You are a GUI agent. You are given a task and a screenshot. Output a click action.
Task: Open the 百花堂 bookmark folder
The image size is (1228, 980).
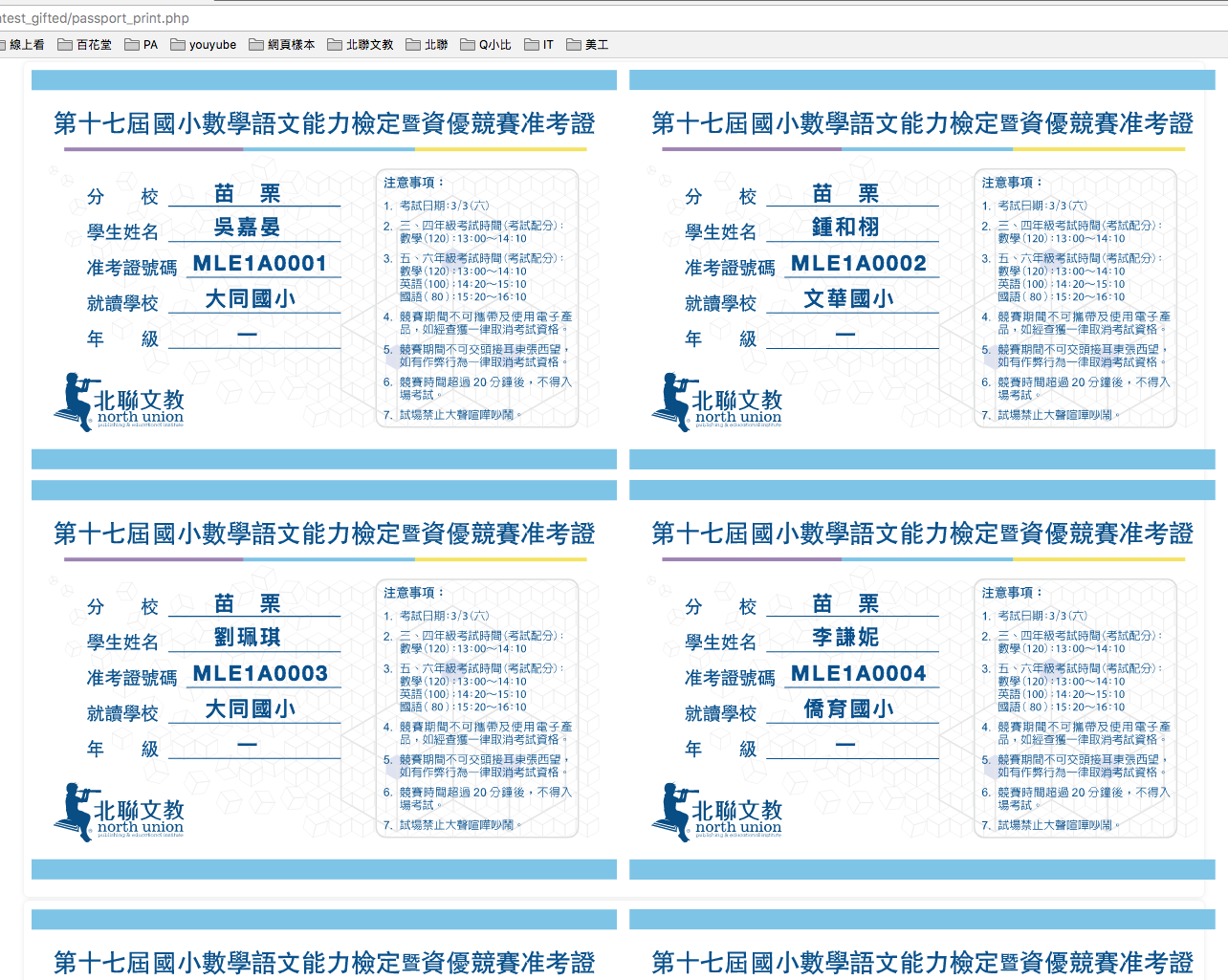[85, 45]
